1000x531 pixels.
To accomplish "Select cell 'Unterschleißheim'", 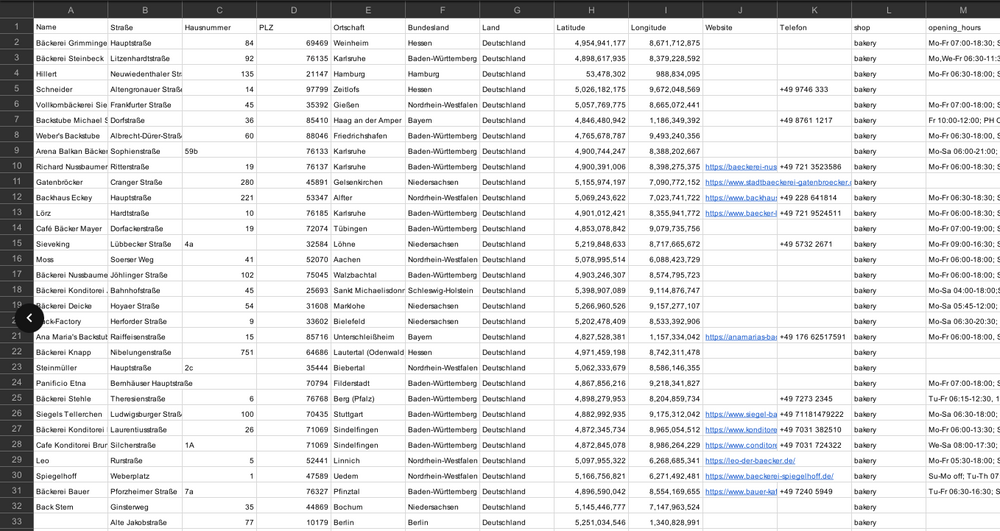I will point(368,337).
